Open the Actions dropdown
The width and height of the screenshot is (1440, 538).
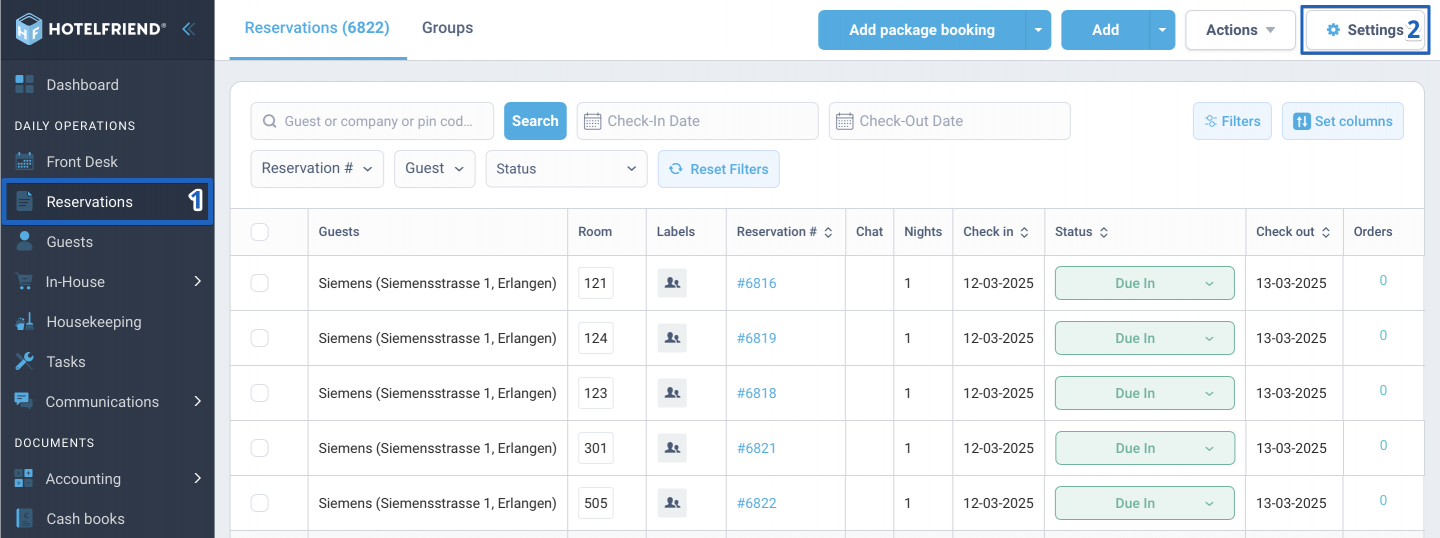click(x=1240, y=30)
